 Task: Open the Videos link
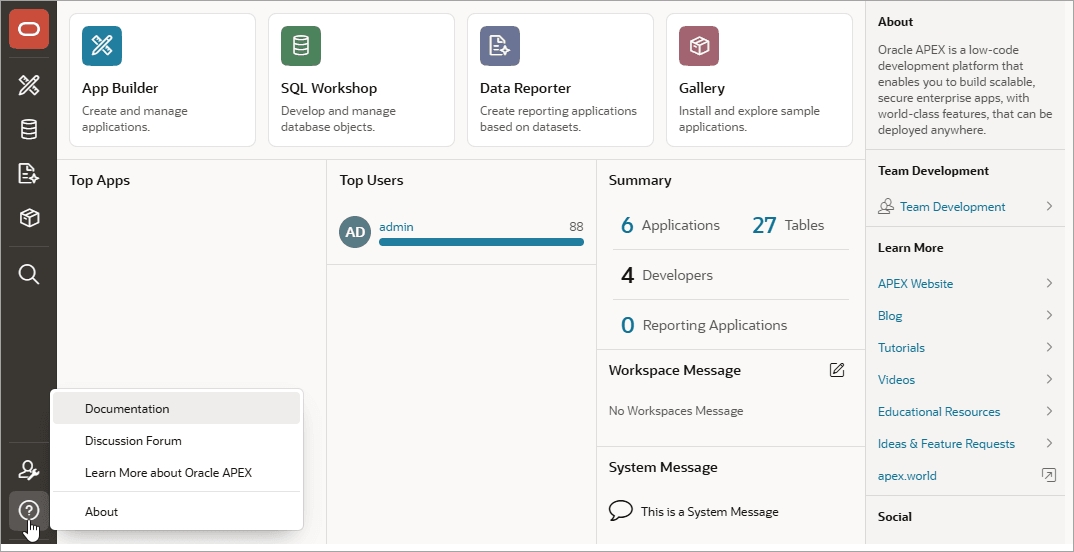(896, 379)
